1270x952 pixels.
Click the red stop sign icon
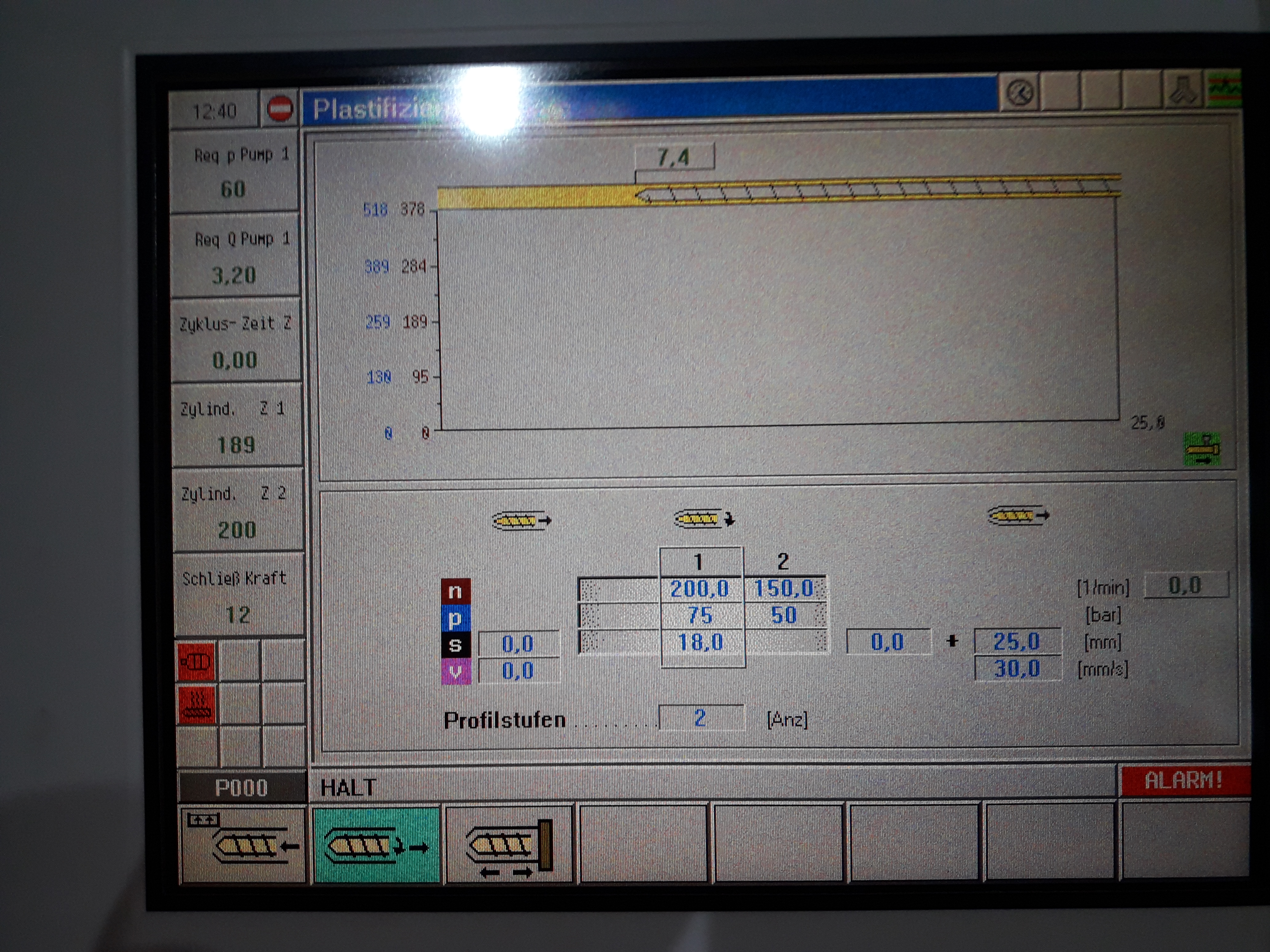(280, 108)
